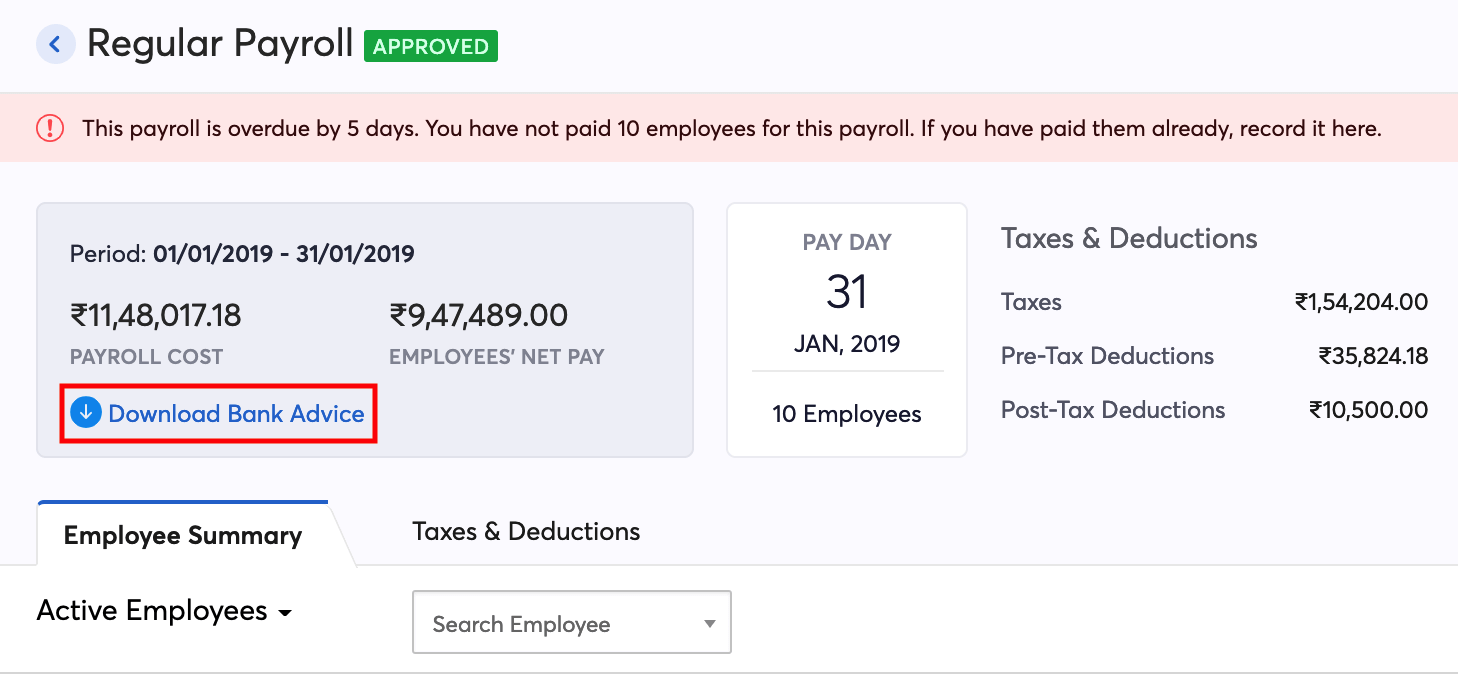Image resolution: width=1458 pixels, height=678 pixels.
Task: Open the Taxes & Deductions tab
Action: pos(526,531)
